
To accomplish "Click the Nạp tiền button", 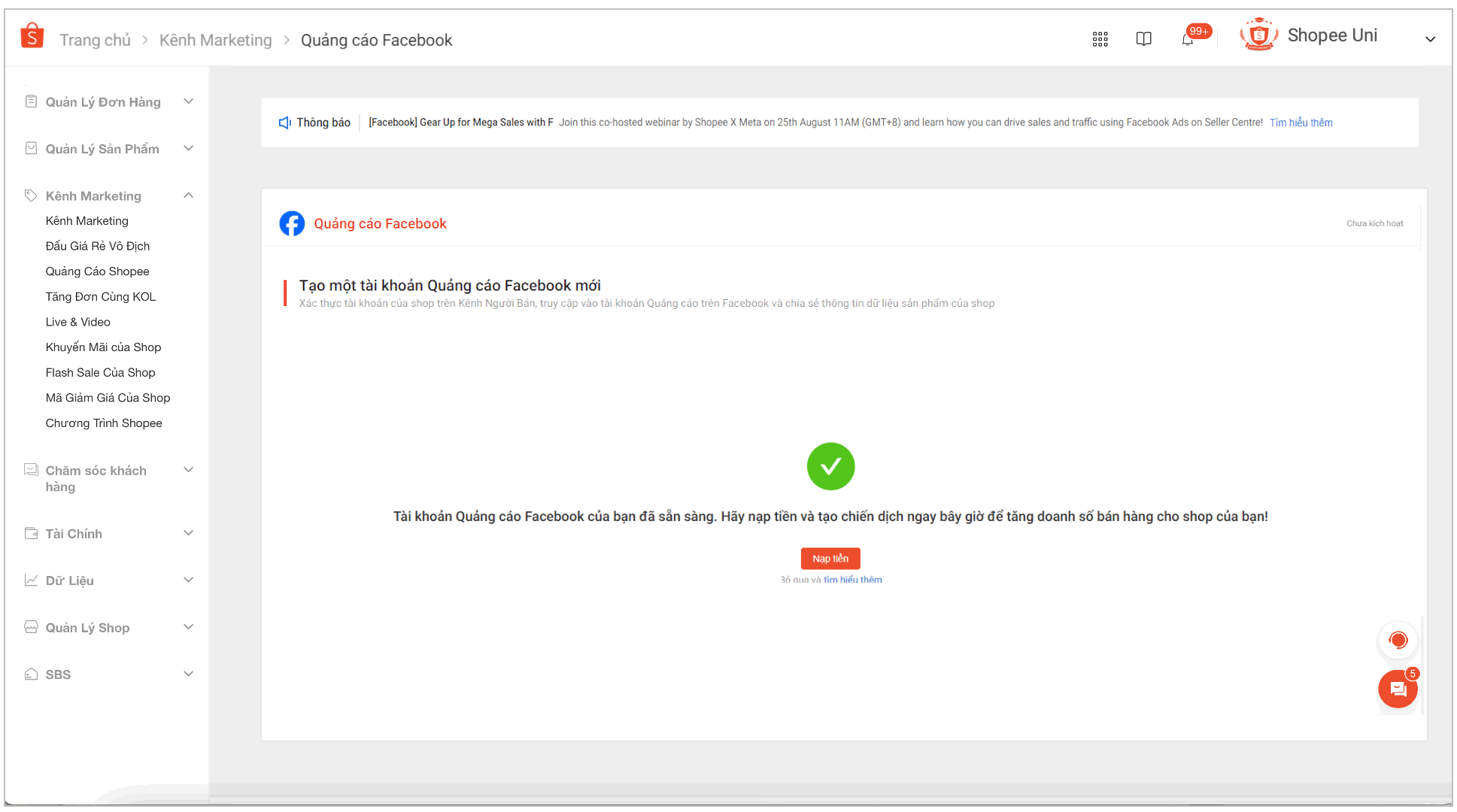I will coord(830,559).
